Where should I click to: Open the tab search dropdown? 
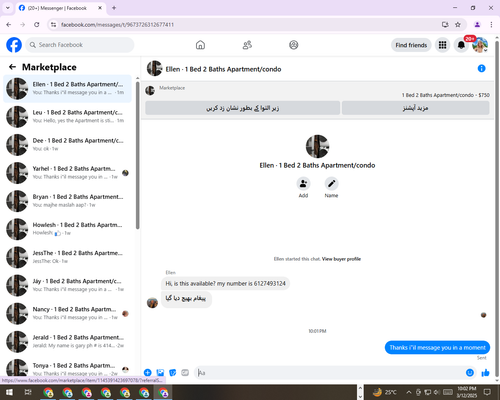8,8
